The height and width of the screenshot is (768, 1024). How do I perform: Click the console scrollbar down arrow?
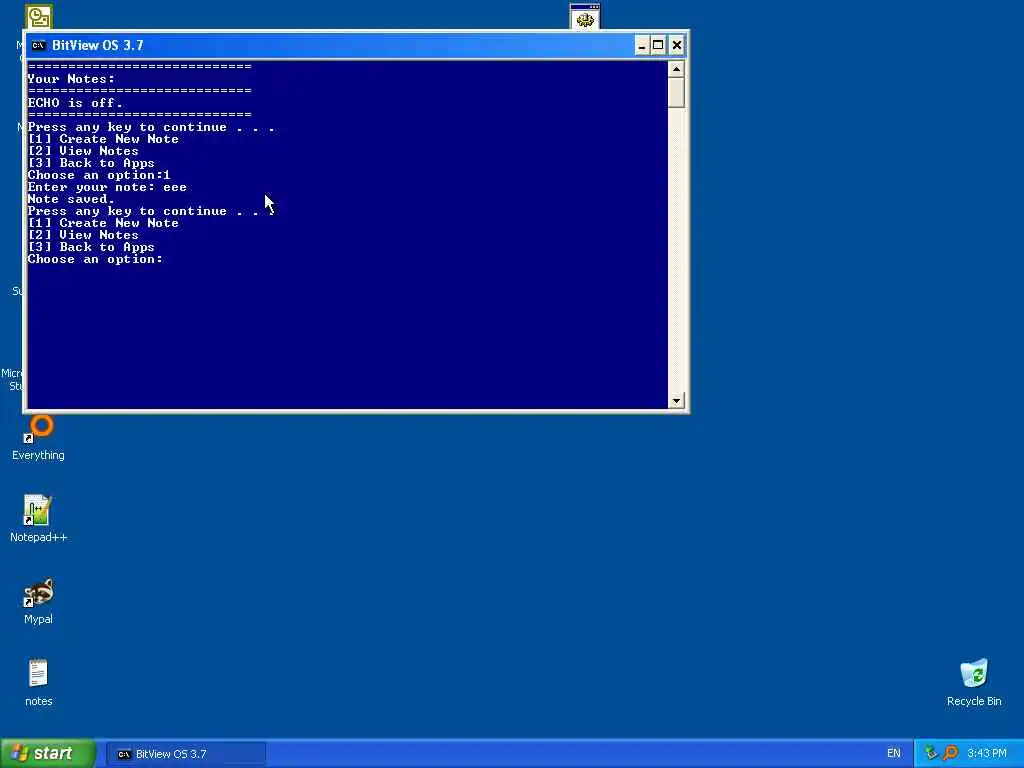pyautogui.click(x=676, y=400)
